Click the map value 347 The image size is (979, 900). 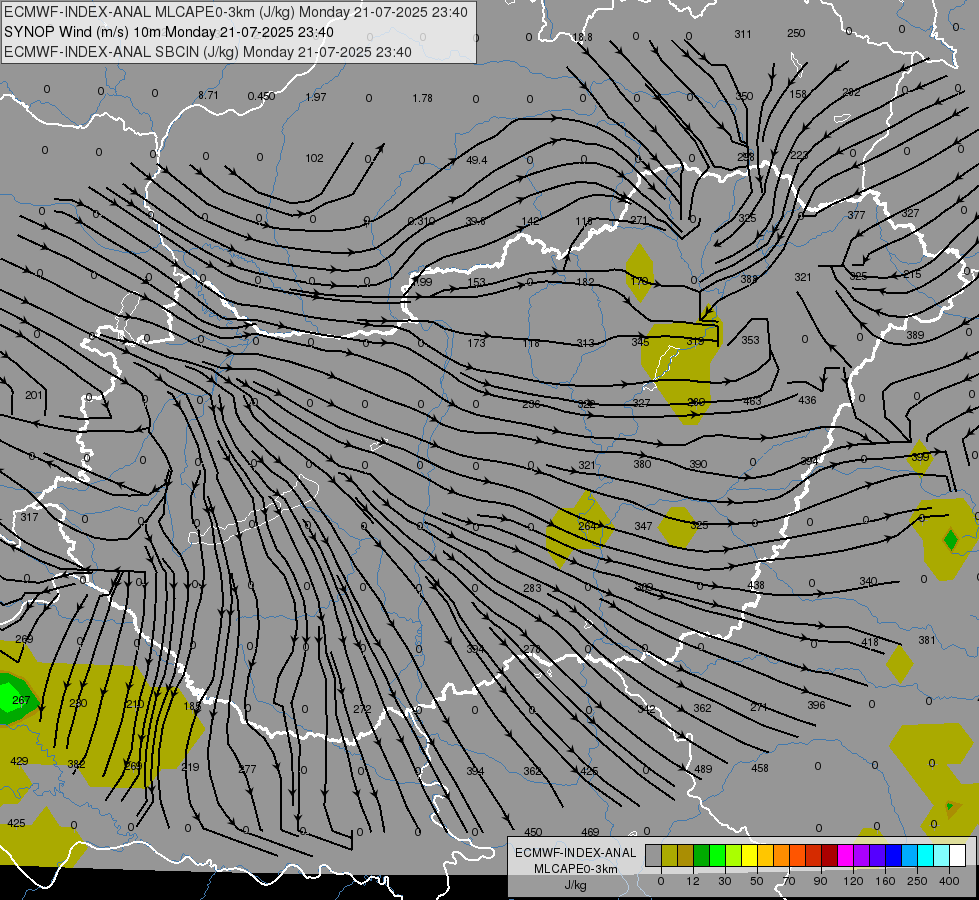(x=643, y=526)
